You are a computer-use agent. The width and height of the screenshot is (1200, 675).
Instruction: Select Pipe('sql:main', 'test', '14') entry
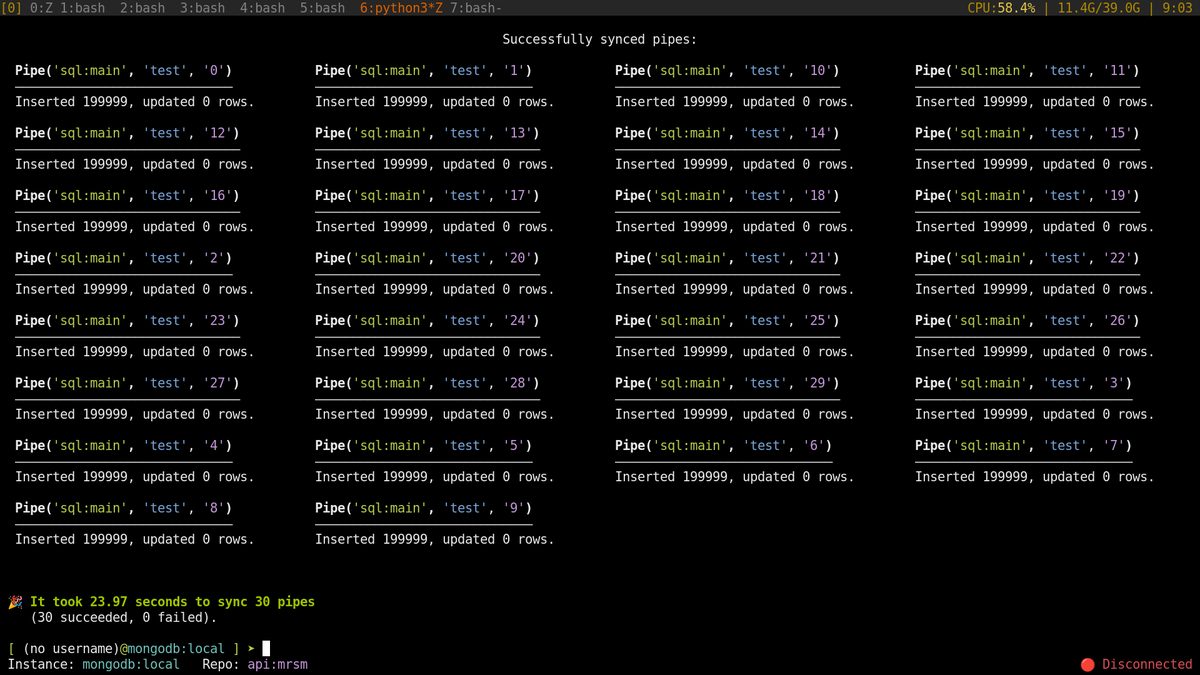click(727, 133)
